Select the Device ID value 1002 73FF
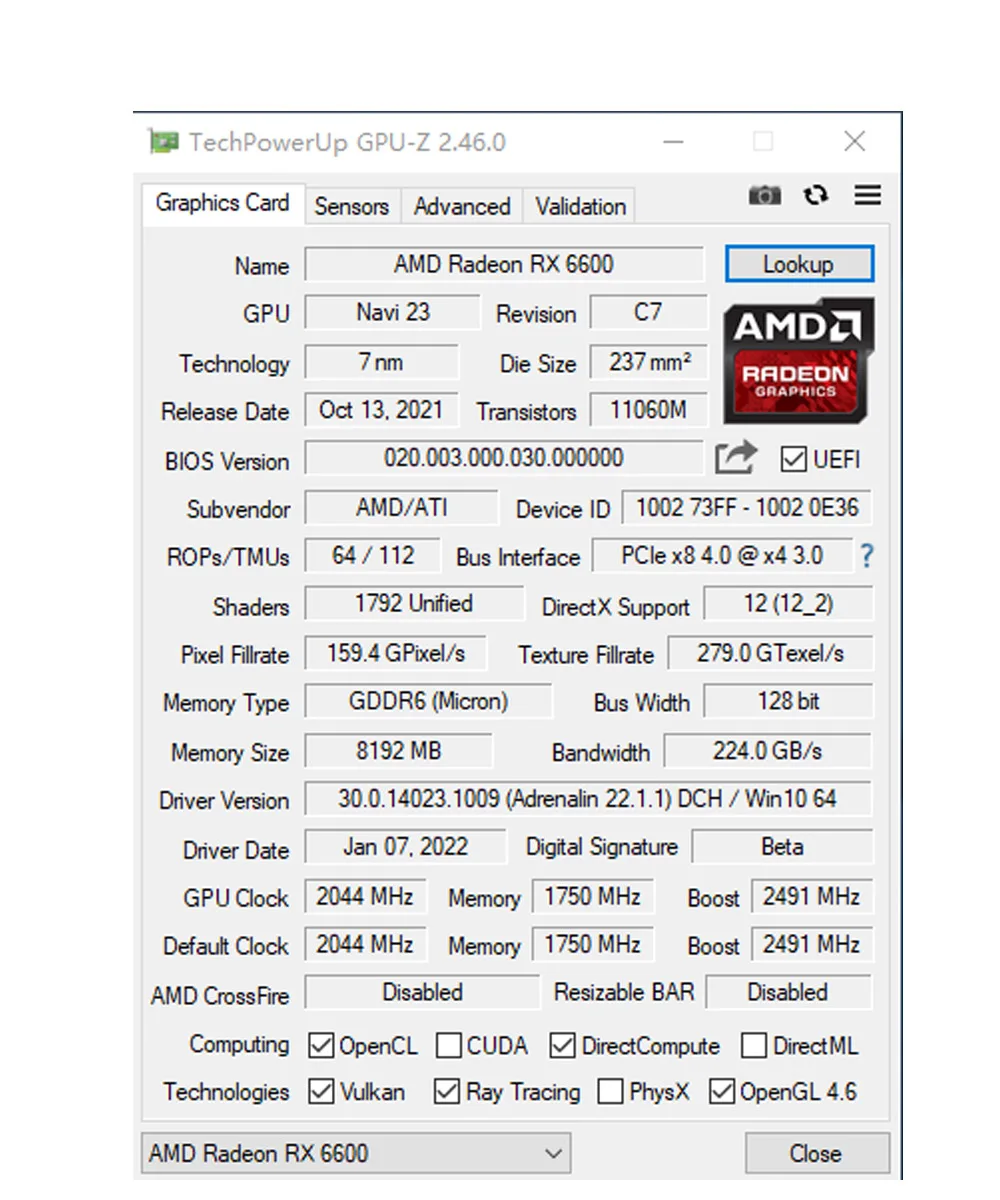Screen dimensions: 1000x1200 (747, 507)
